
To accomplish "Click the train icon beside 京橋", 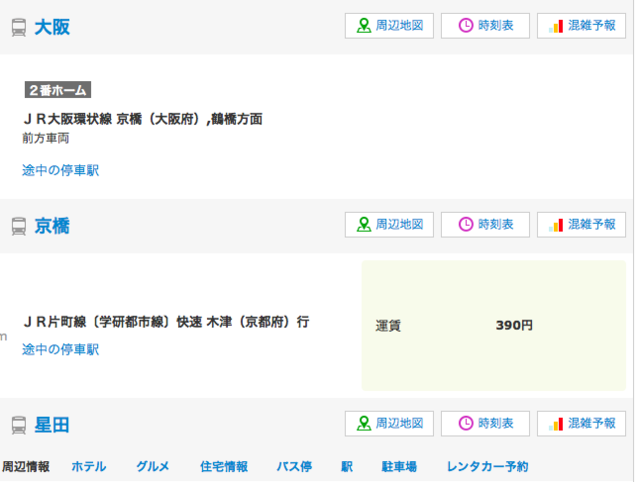I will pos(19,227).
